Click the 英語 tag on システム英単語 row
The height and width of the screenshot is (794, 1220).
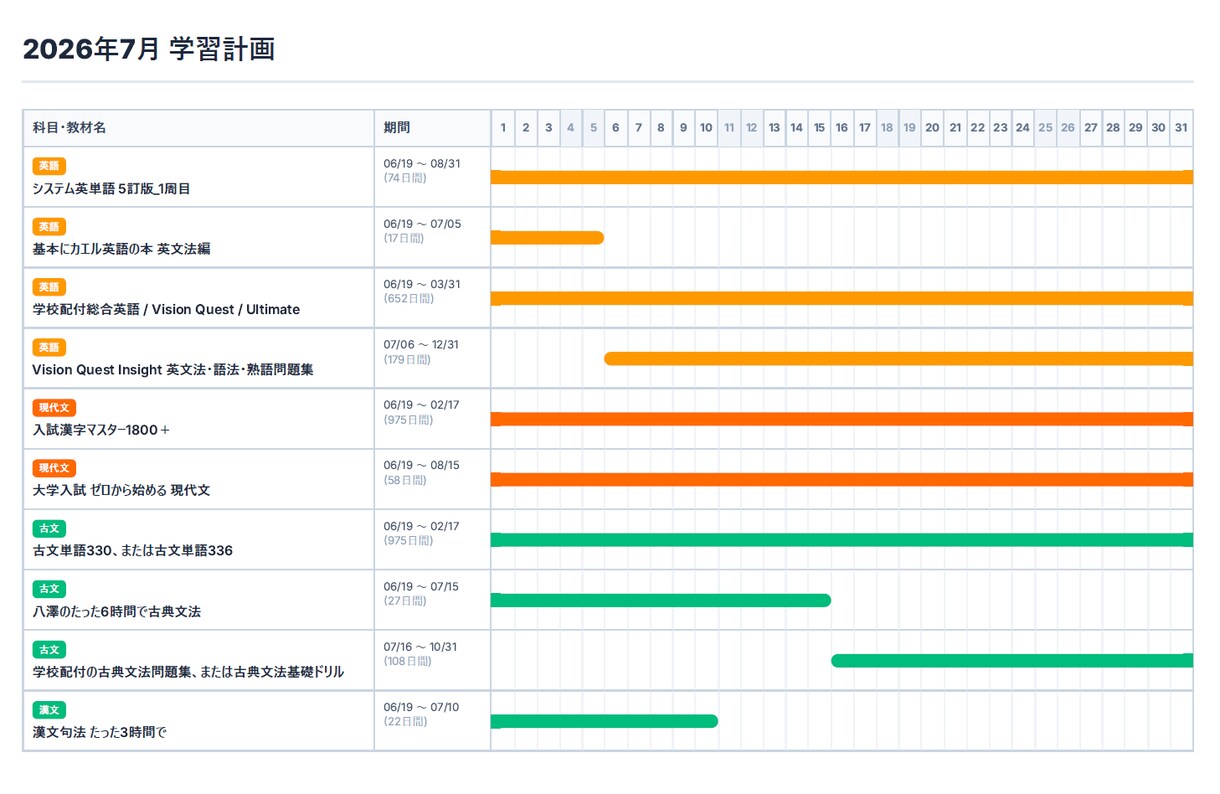coord(49,166)
